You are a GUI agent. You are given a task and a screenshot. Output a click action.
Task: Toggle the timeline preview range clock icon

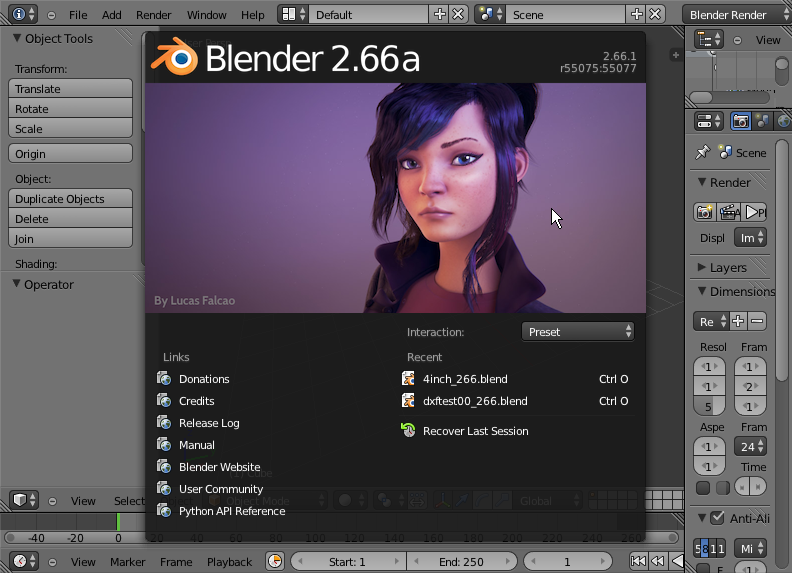coord(275,561)
